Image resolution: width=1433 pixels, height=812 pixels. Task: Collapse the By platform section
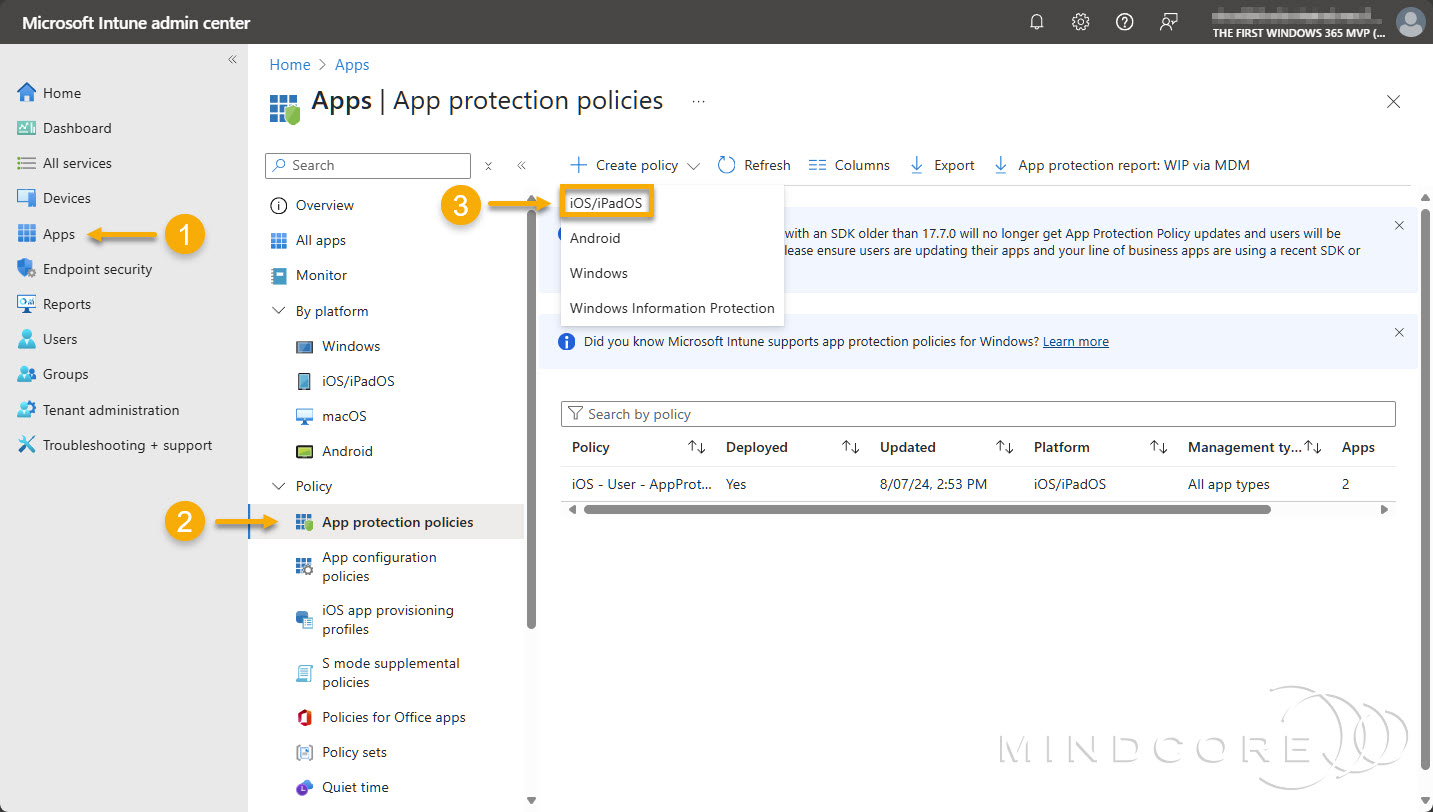pyautogui.click(x=278, y=310)
